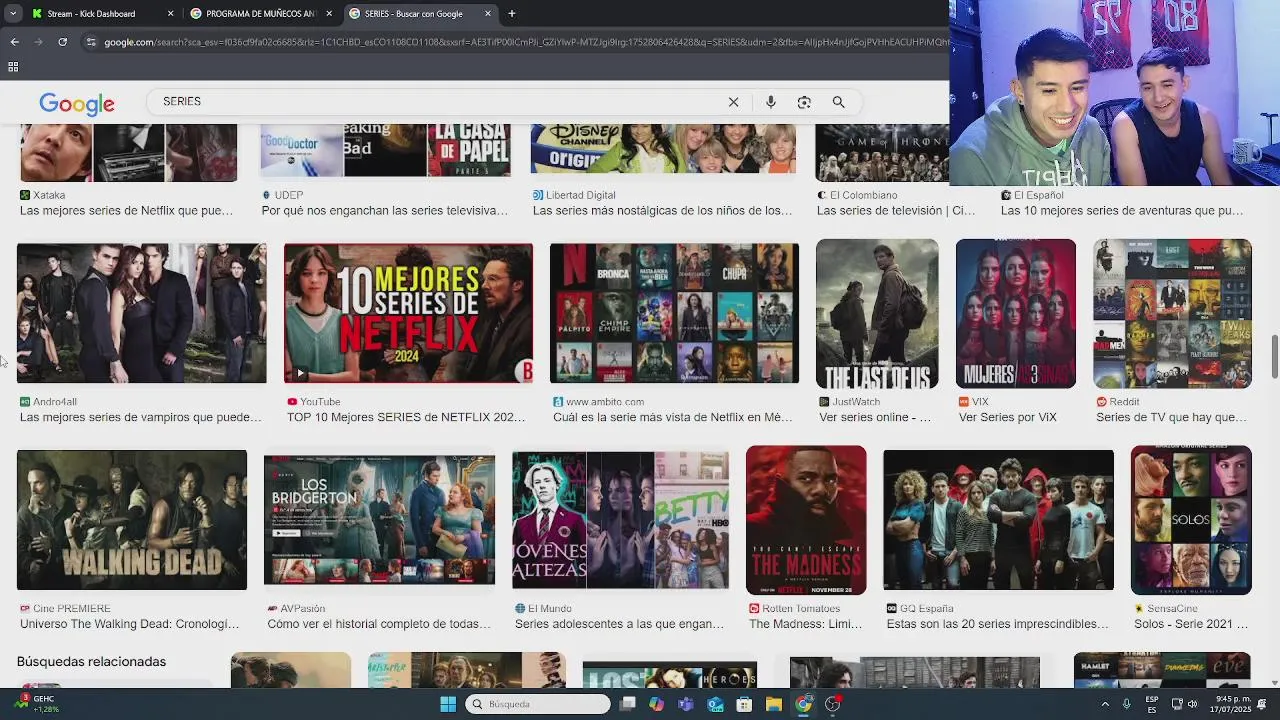Open the vampire series image thumbnail
1280x720 pixels.
pyautogui.click(x=142, y=313)
